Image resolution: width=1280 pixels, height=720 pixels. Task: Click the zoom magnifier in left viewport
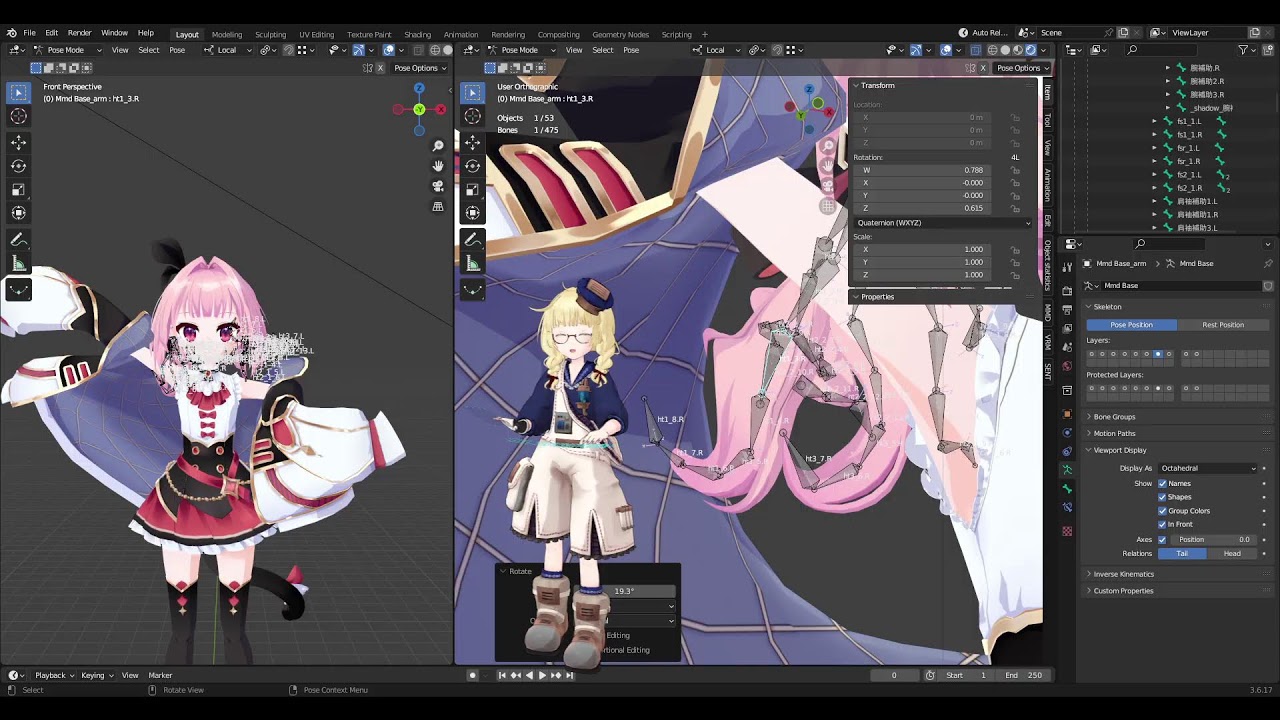click(438, 146)
